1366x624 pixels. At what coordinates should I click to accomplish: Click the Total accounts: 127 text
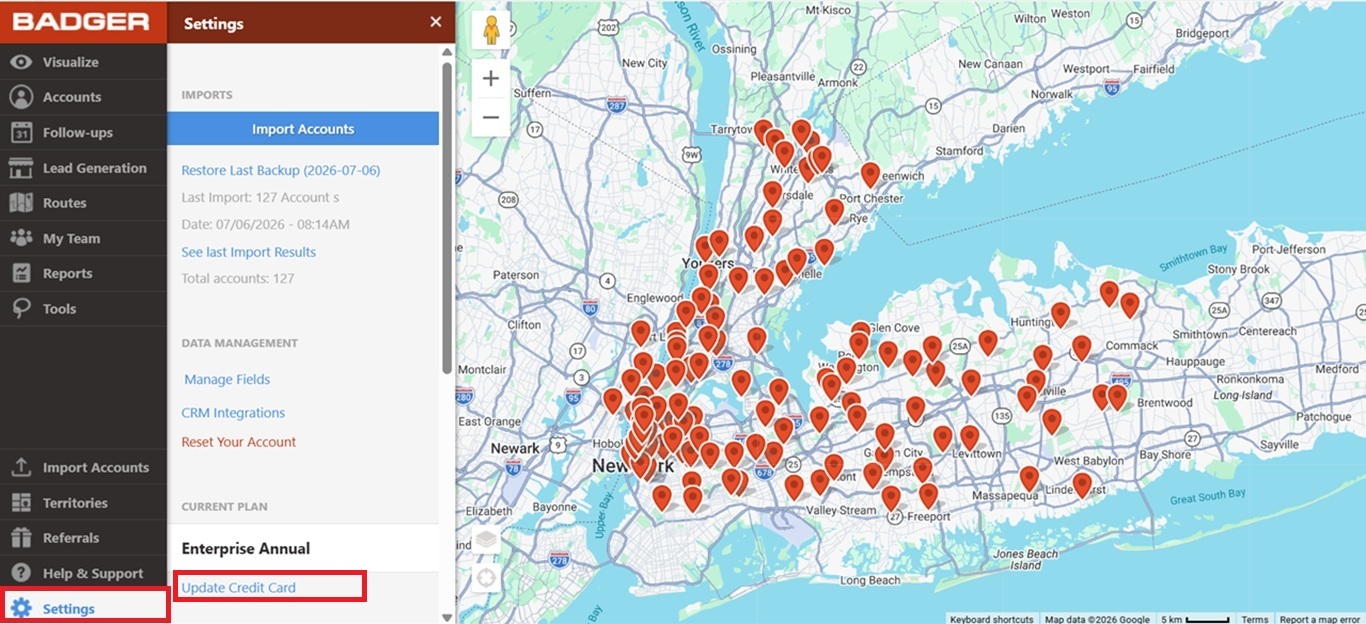coord(238,278)
